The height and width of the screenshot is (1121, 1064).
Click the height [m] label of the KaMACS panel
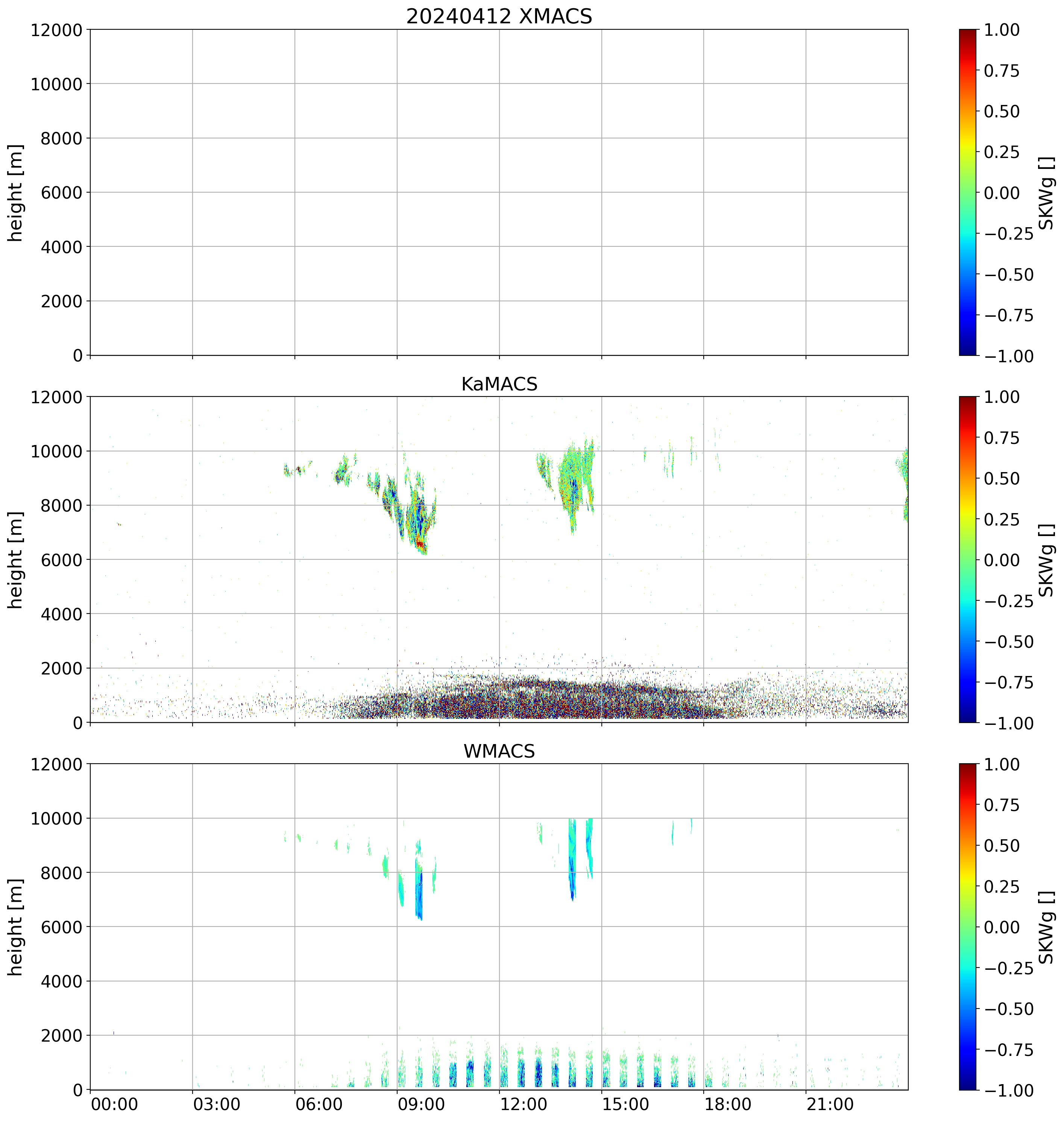click(16, 559)
